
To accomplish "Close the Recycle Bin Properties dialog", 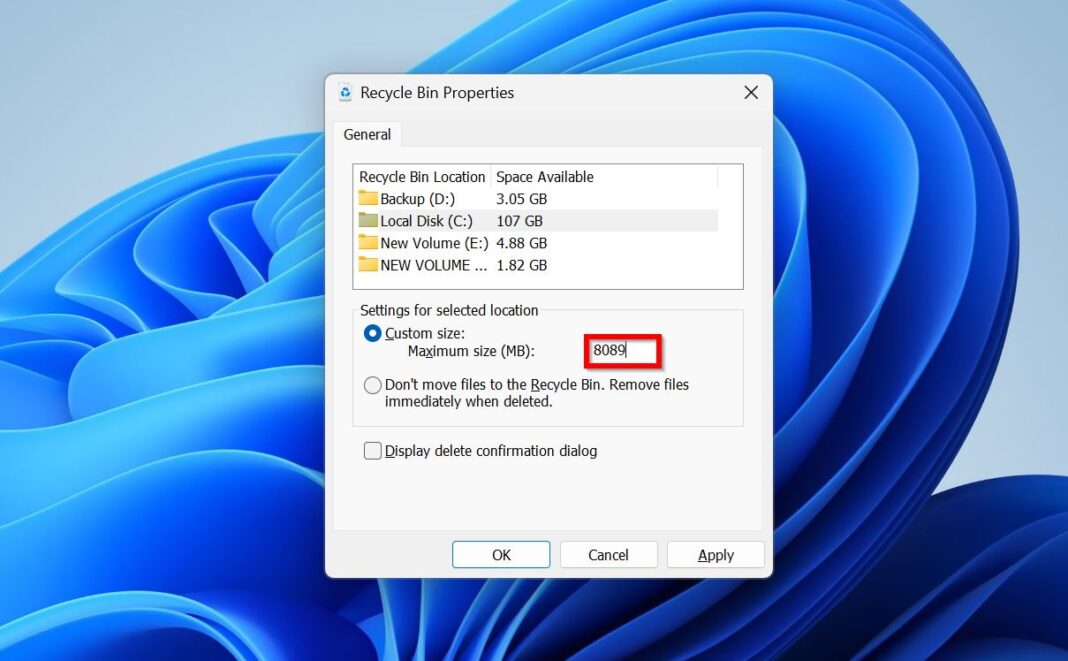I will point(751,92).
